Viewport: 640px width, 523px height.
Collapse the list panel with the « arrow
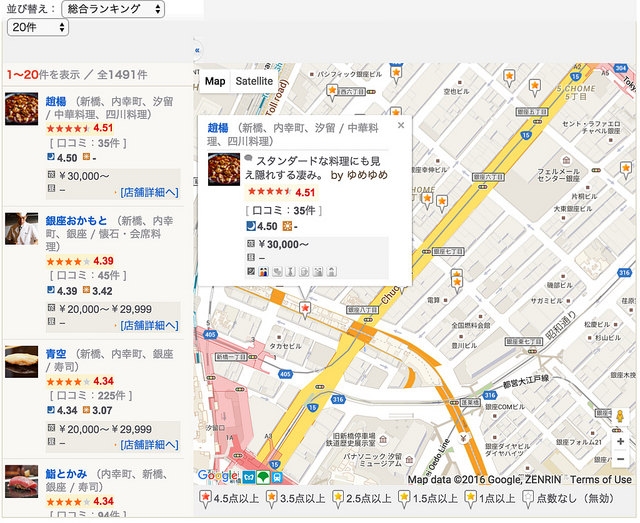point(198,50)
